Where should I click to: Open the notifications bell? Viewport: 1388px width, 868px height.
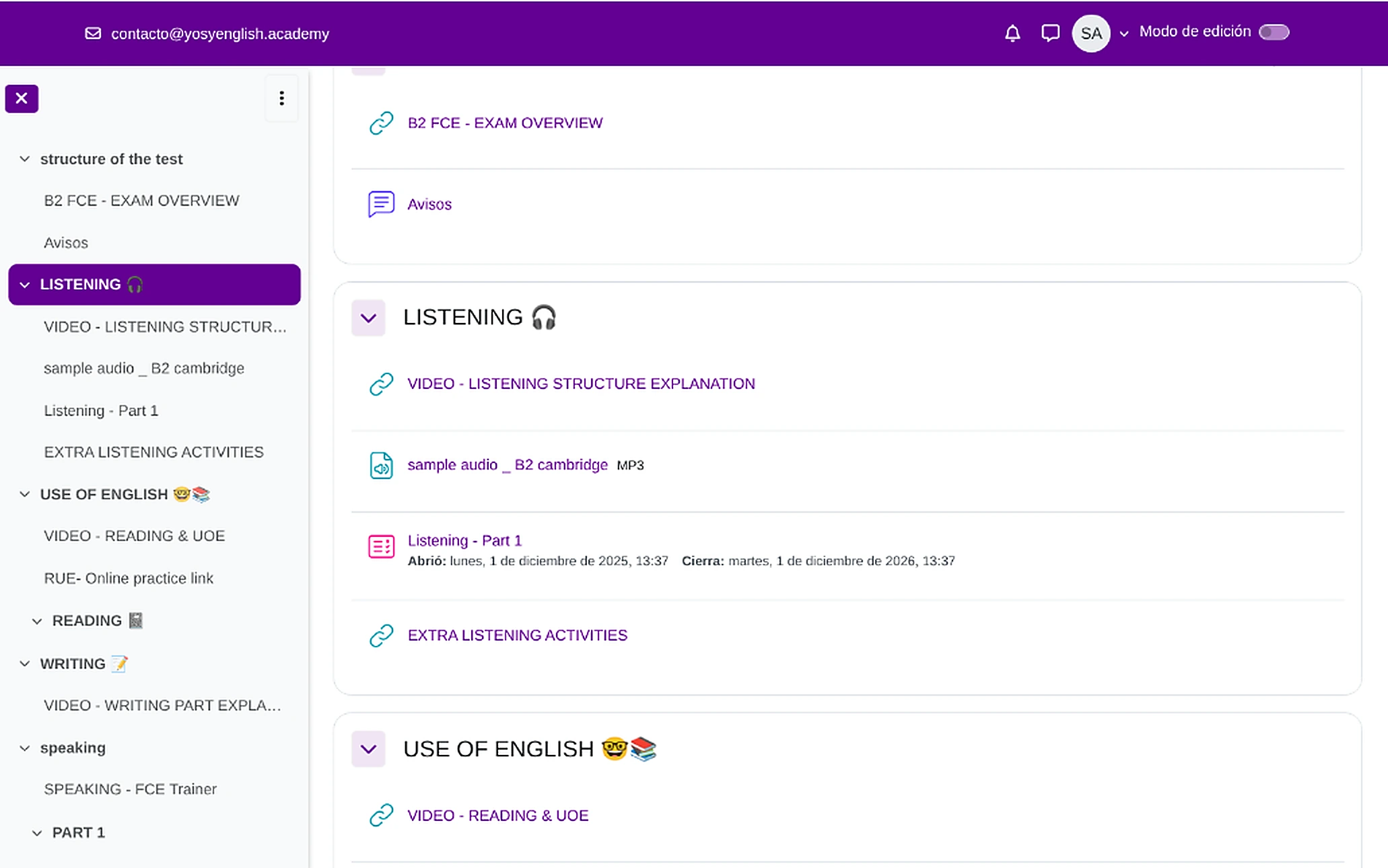pos(1012,33)
